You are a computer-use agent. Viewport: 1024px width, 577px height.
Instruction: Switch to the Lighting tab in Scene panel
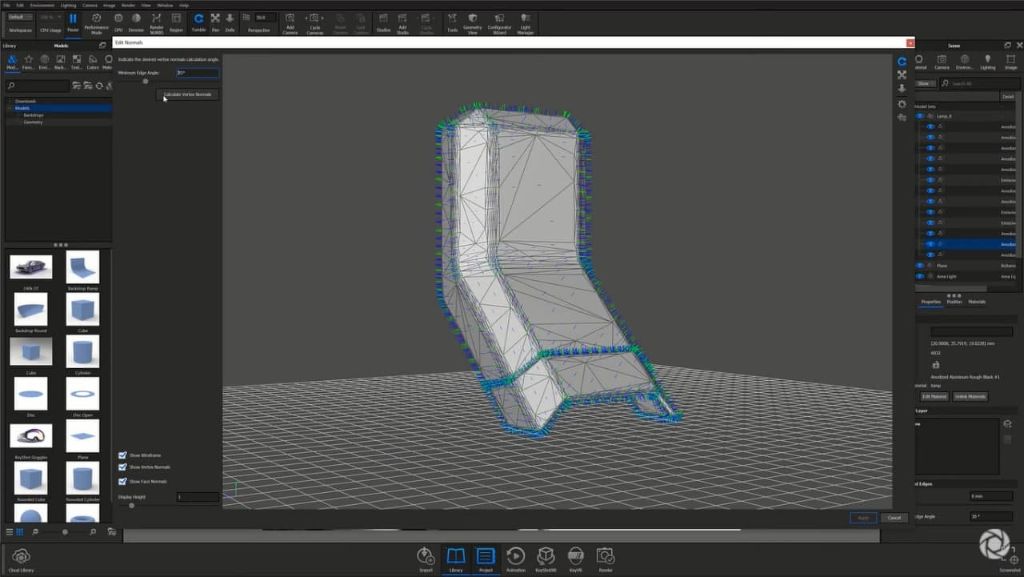pyautogui.click(x=987, y=62)
